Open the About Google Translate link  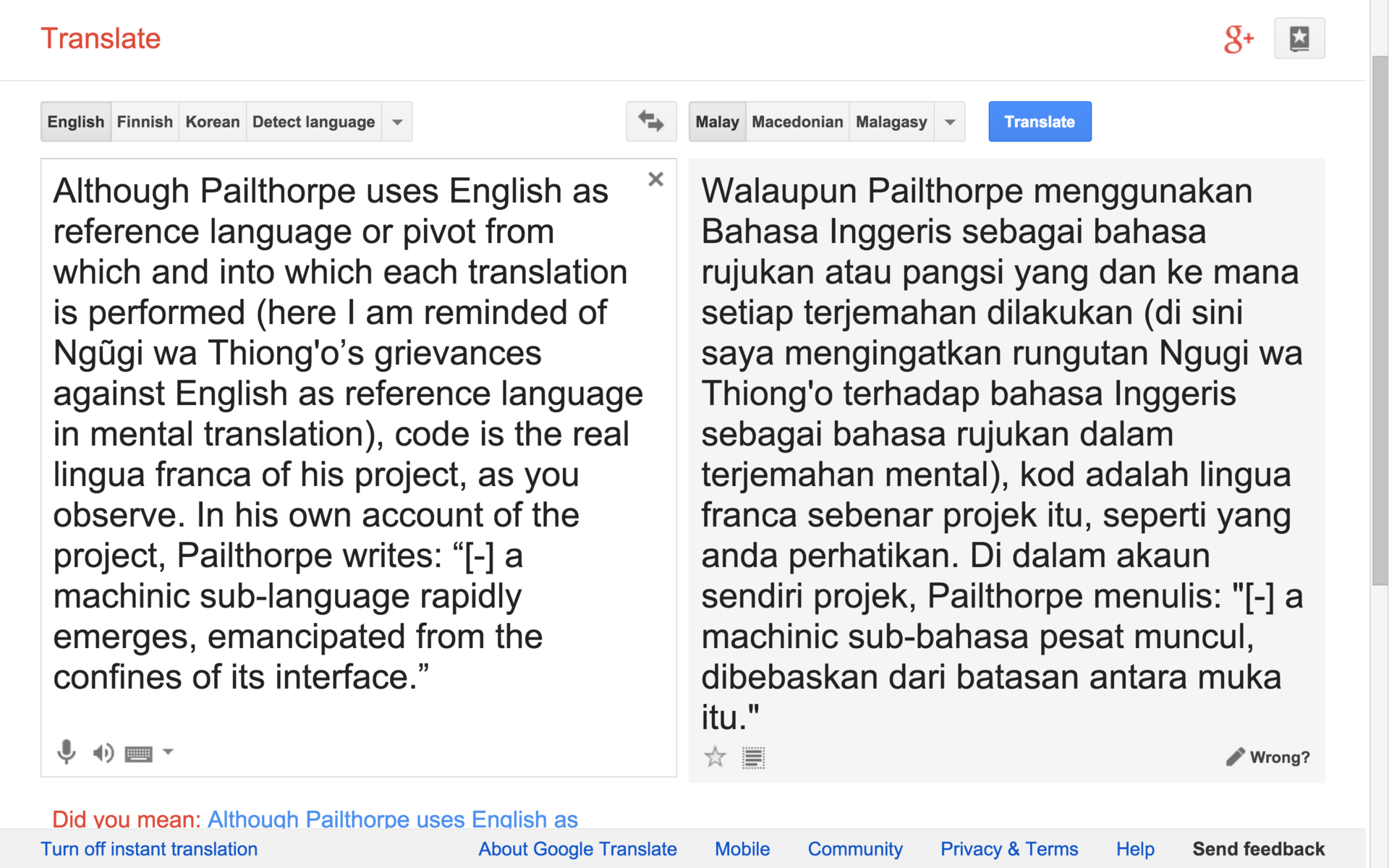click(x=577, y=849)
